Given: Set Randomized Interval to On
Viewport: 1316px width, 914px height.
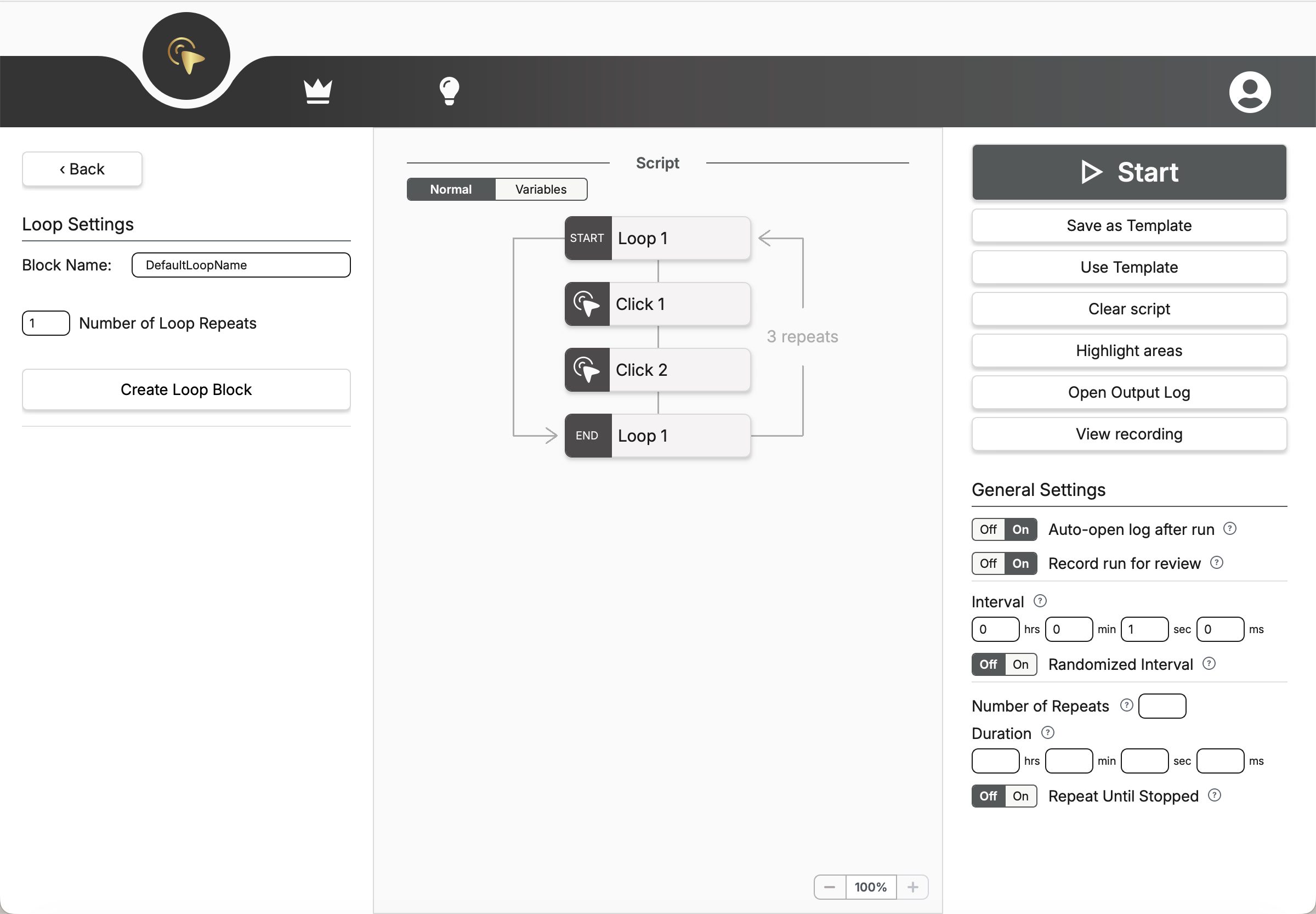Looking at the screenshot, I should (1020, 664).
